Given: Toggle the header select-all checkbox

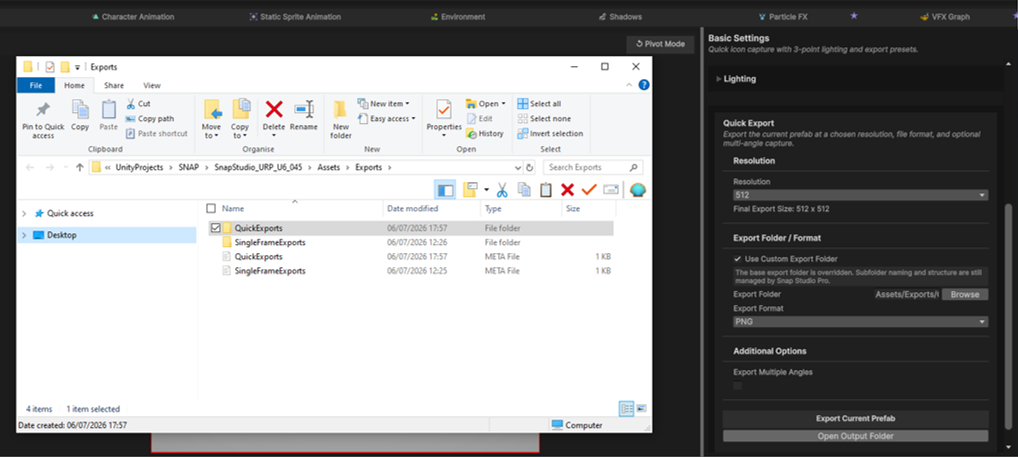Looking at the screenshot, I should click(210, 208).
